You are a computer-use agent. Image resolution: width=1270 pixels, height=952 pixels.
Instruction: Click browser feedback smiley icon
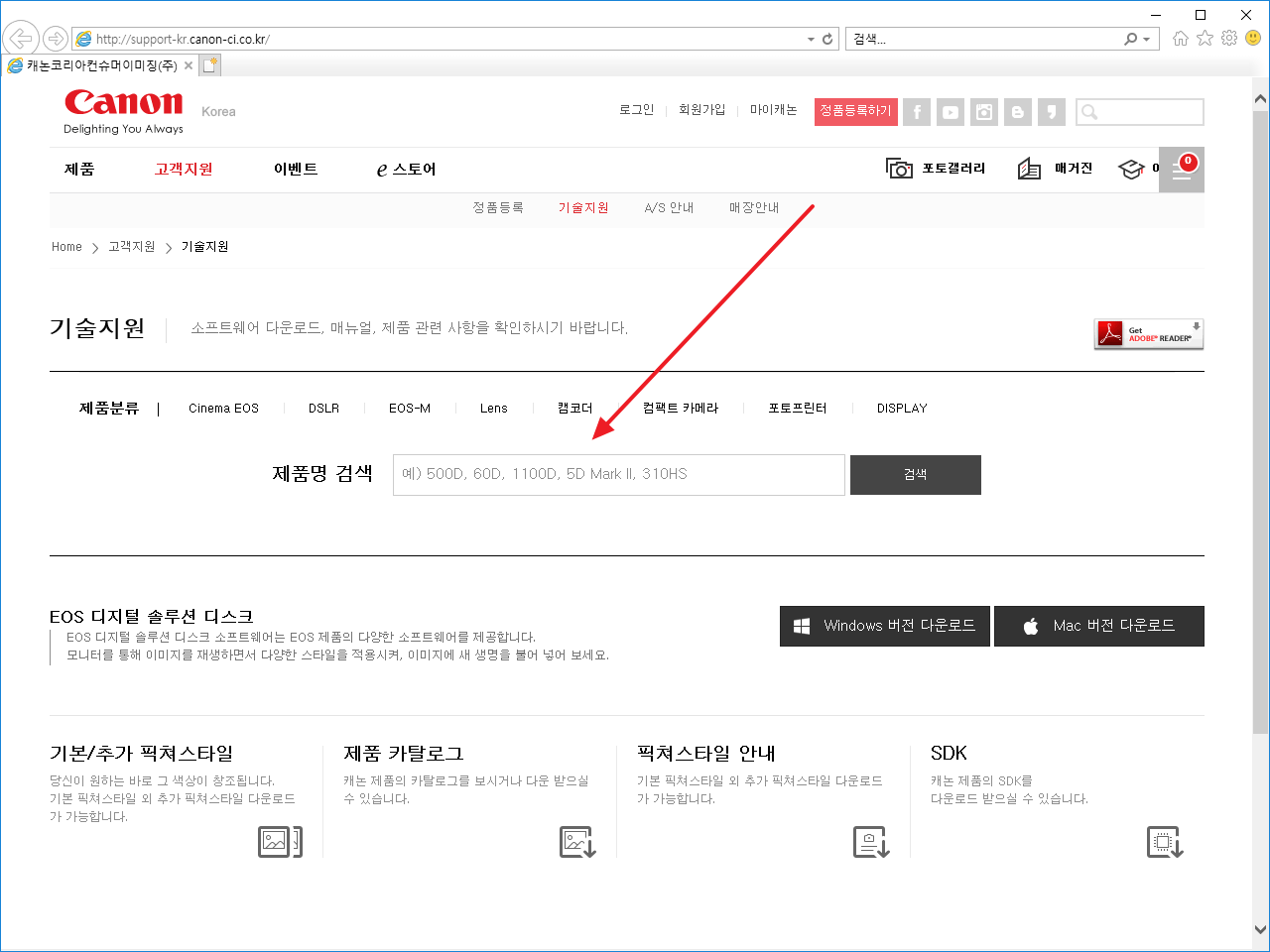point(1253,39)
